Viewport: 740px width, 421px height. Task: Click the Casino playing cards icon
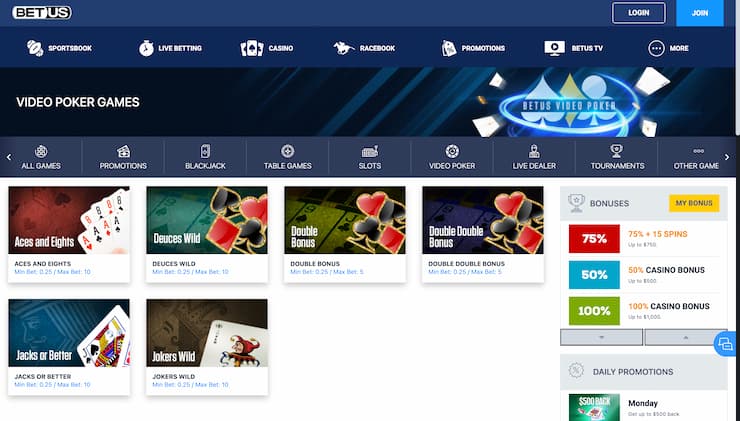[252, 48]
